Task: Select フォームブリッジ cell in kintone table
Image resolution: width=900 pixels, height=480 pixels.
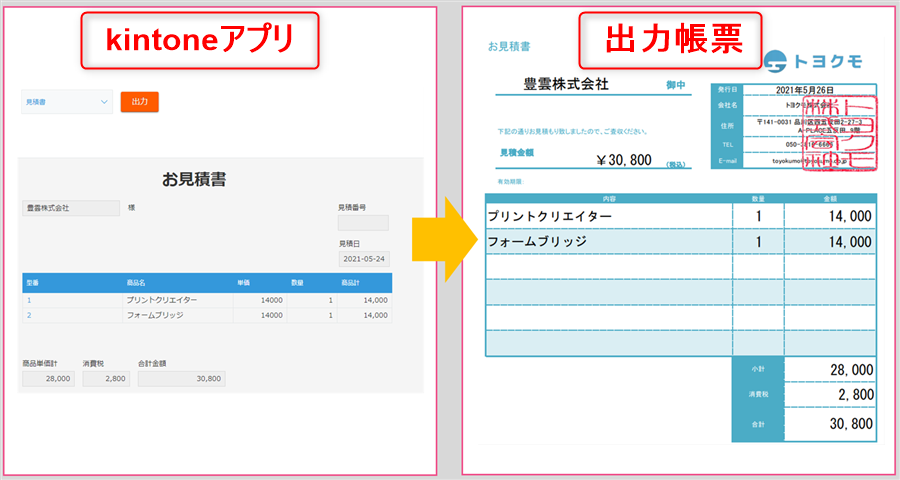Action: pos(177,315)
